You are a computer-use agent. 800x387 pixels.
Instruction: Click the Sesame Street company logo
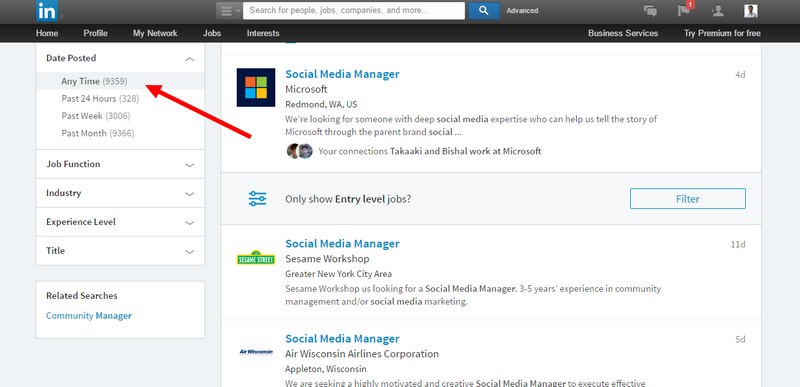[256, 257]
